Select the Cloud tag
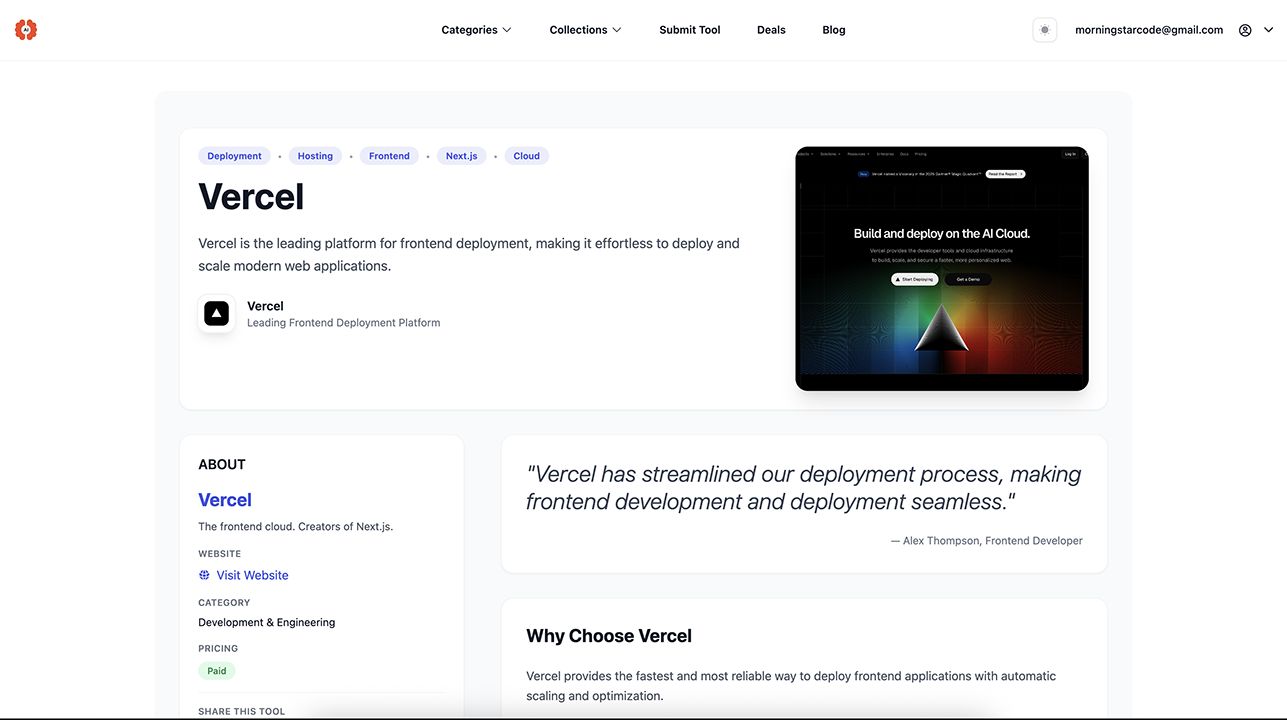Viewport: 1287px width, 720px height. [x=527, y=156]
